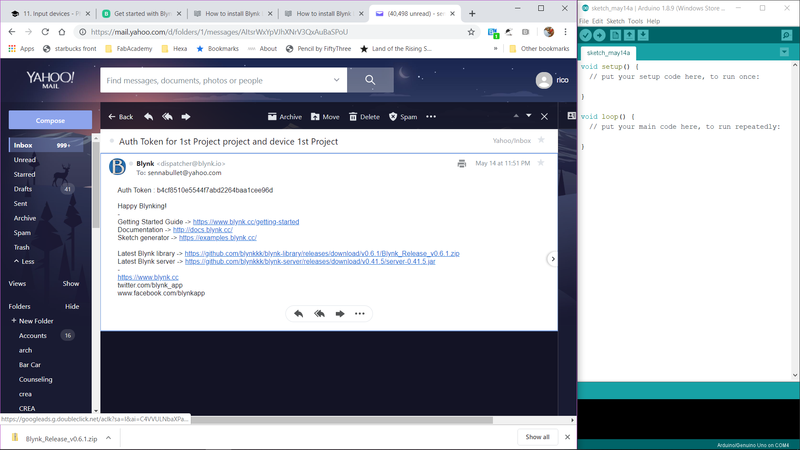
Task: Mark the email as Spam
Action: [403, 117]
